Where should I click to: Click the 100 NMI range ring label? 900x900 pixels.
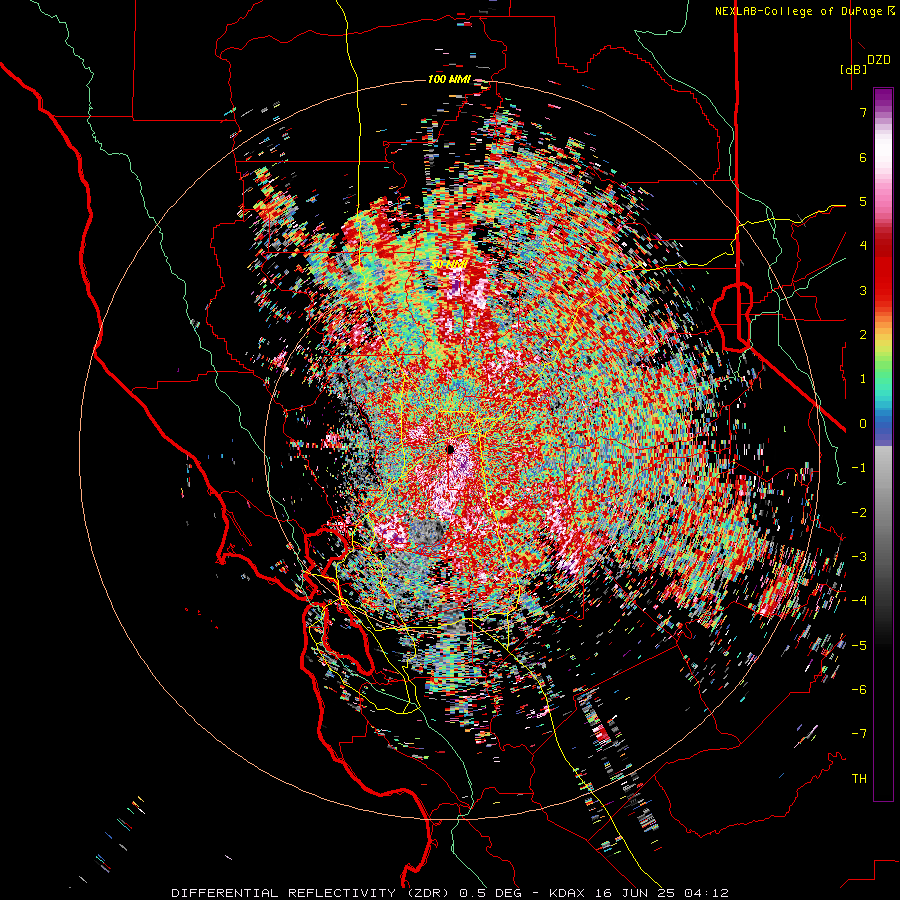449,79
